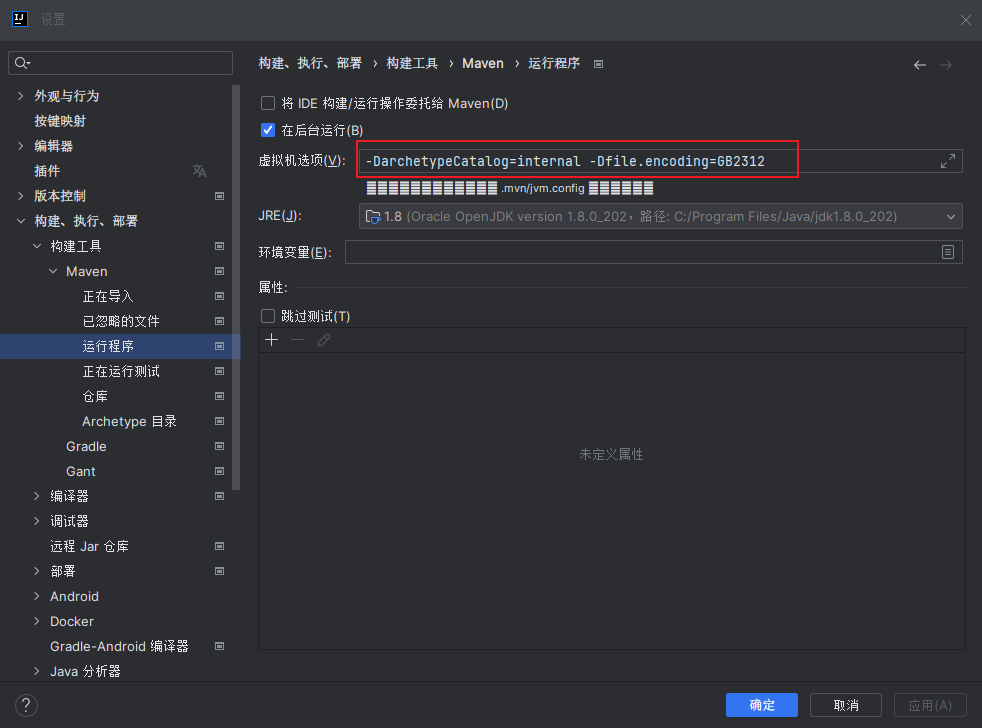This screenshot has height=728, width=982.
Task: Expand the 编辑器 tree node
Action: [23, 145]
